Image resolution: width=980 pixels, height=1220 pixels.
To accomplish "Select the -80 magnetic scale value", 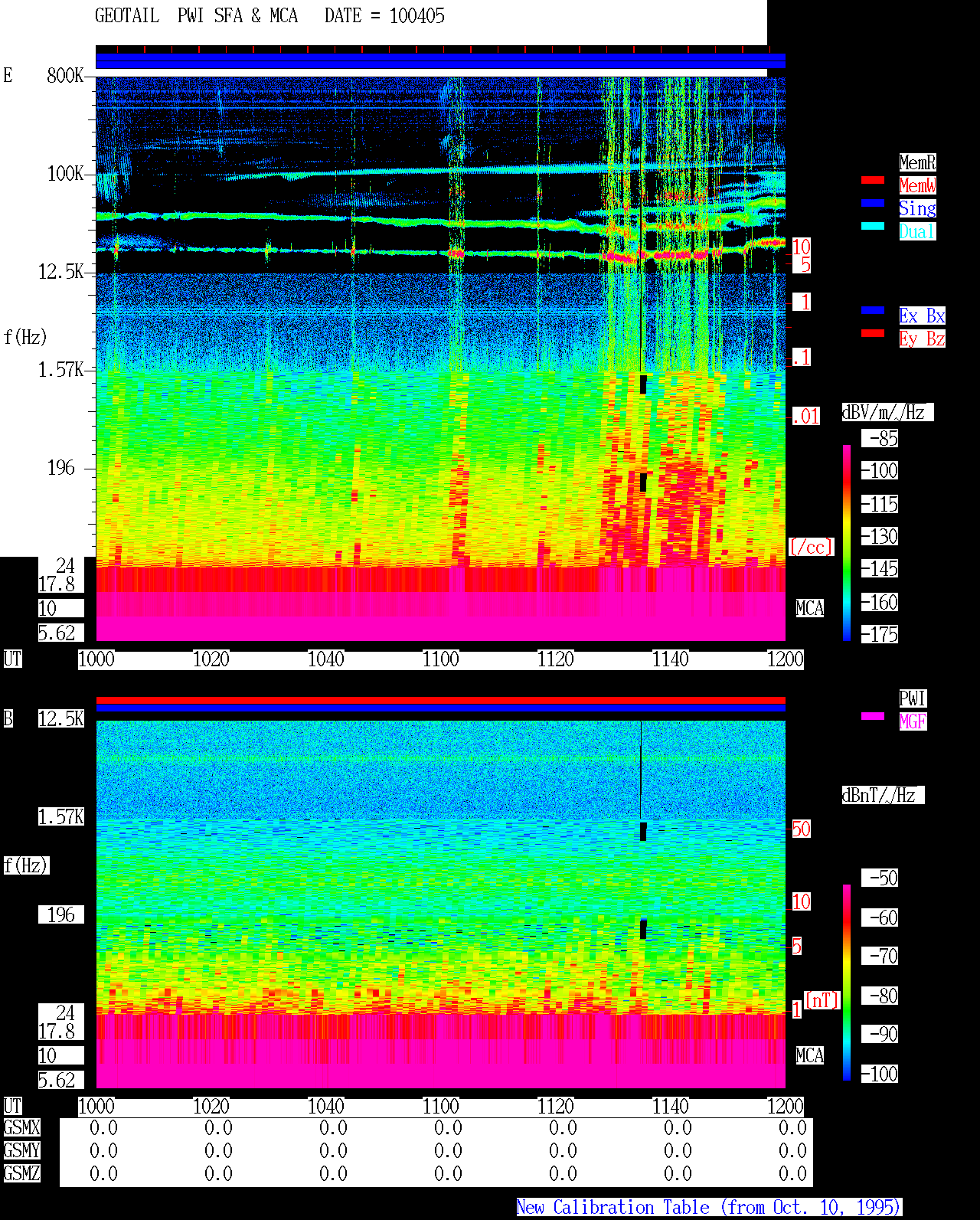I will point(880,996).
